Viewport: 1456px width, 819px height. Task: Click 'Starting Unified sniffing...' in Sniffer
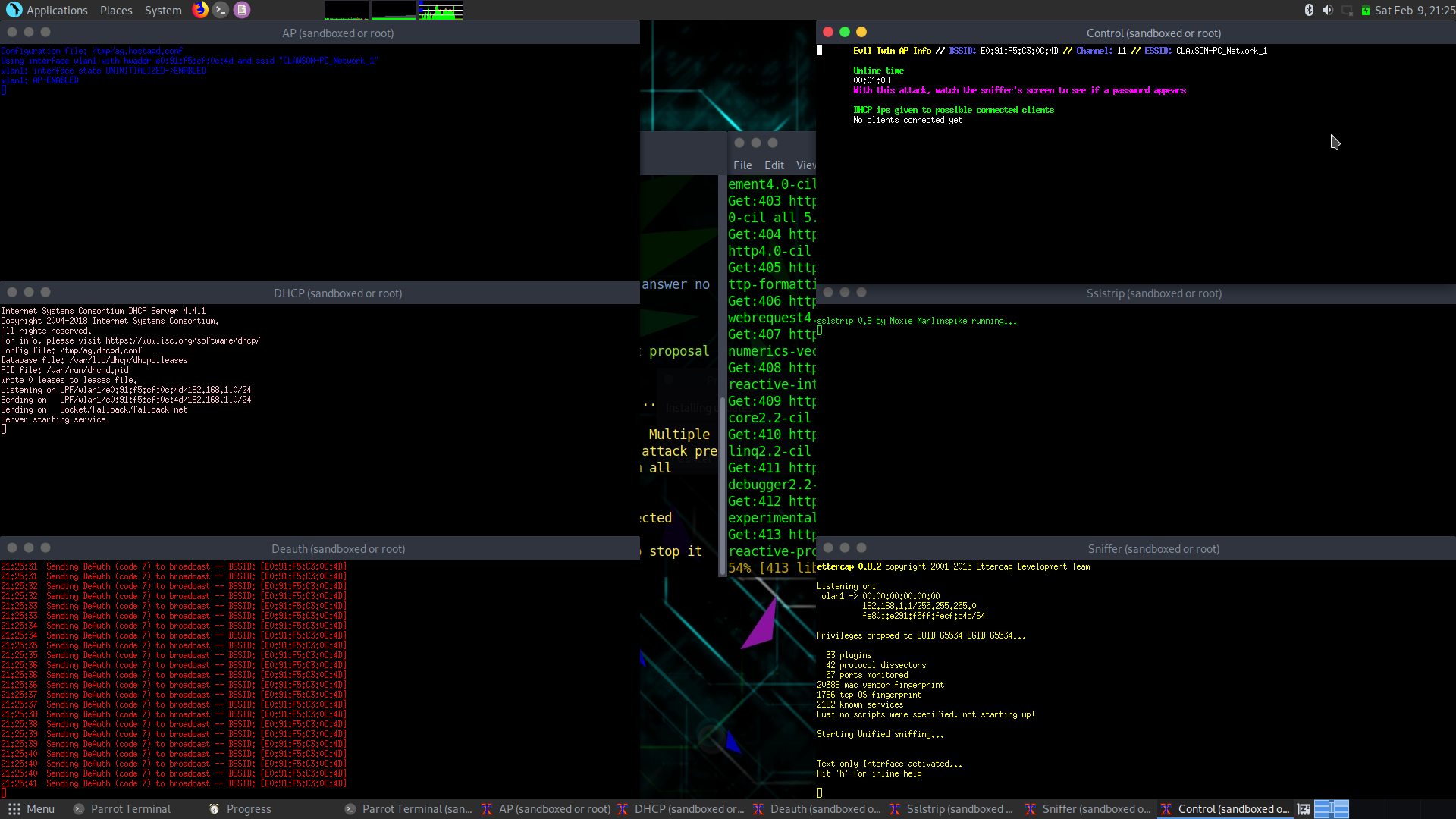(880, 734)
